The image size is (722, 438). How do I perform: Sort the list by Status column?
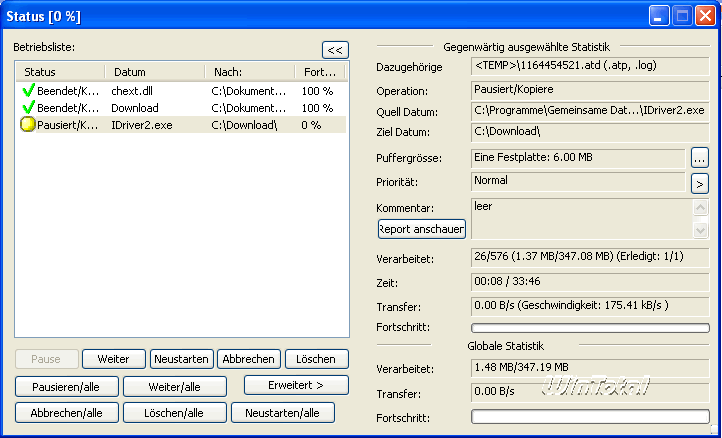click(60, 72)
